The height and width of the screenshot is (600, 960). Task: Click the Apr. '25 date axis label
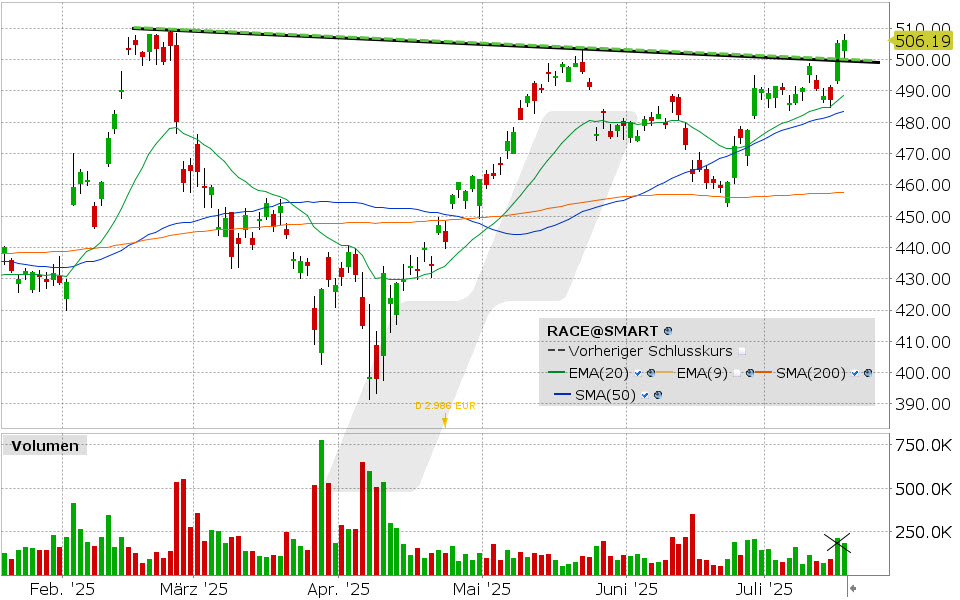(339, 590)
